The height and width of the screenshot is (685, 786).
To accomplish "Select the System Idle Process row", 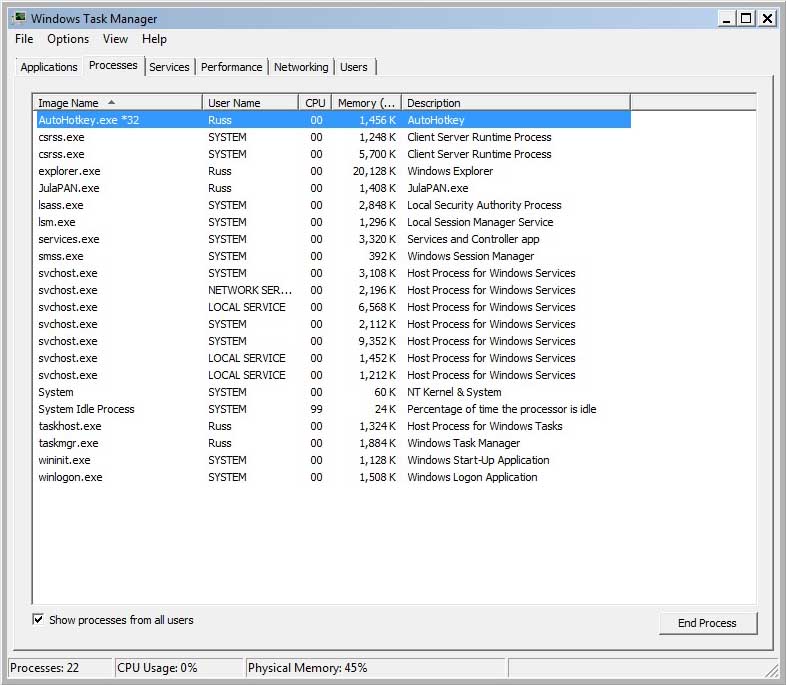I will pyautogui.click(x=333, y=409).
